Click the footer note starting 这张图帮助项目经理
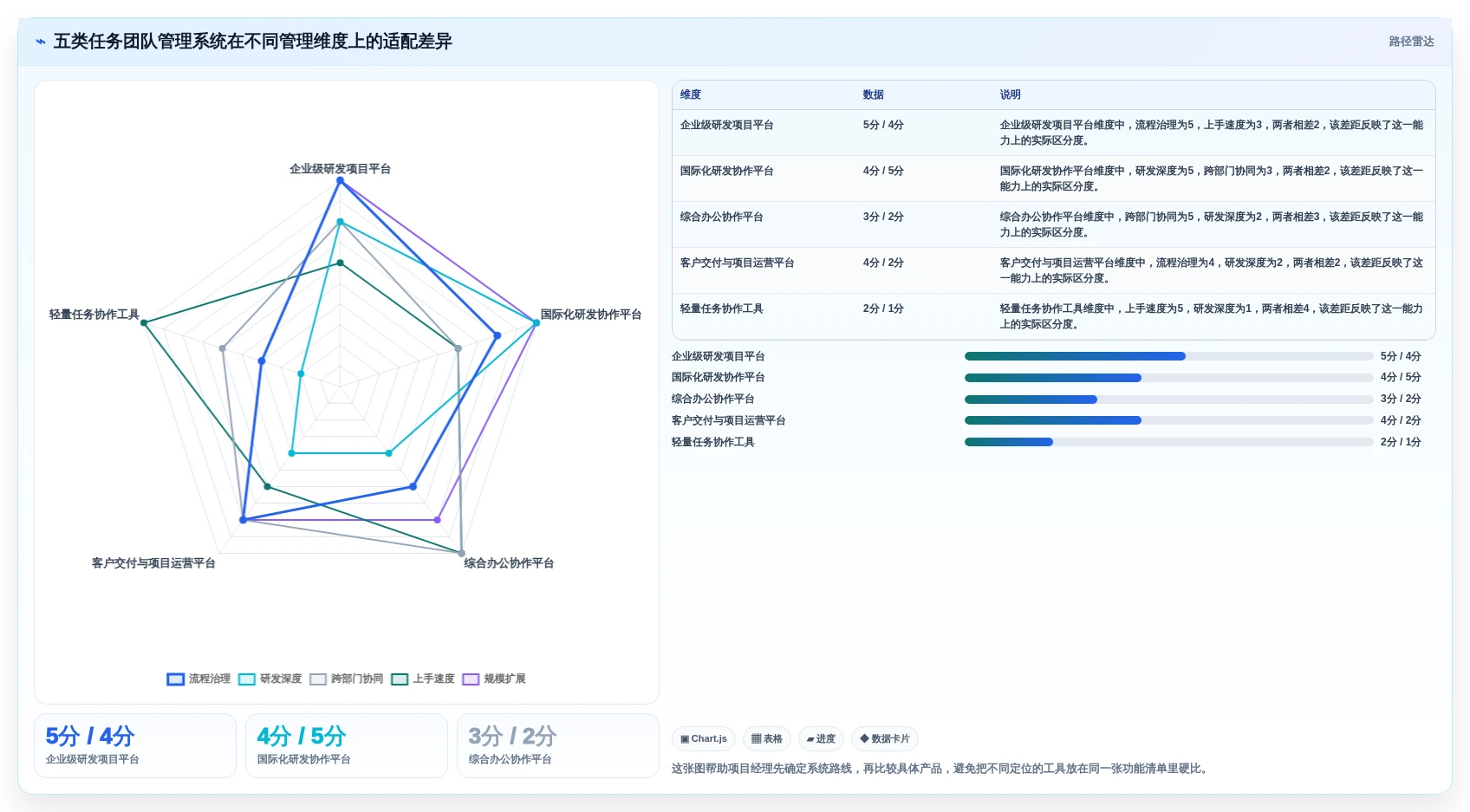 tap(941, 769)
